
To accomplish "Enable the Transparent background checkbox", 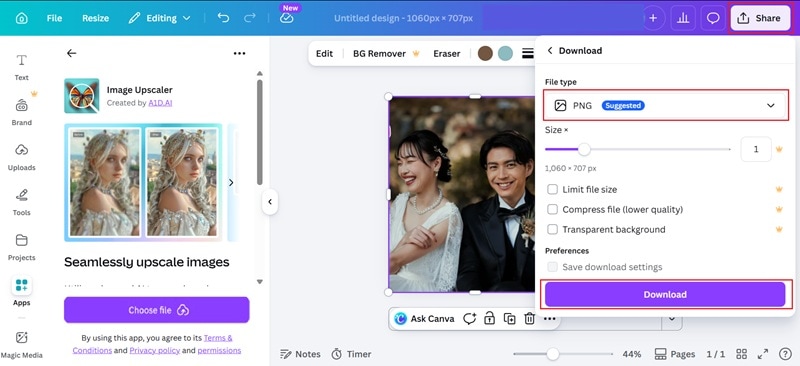I will click(x=552, y=229).
